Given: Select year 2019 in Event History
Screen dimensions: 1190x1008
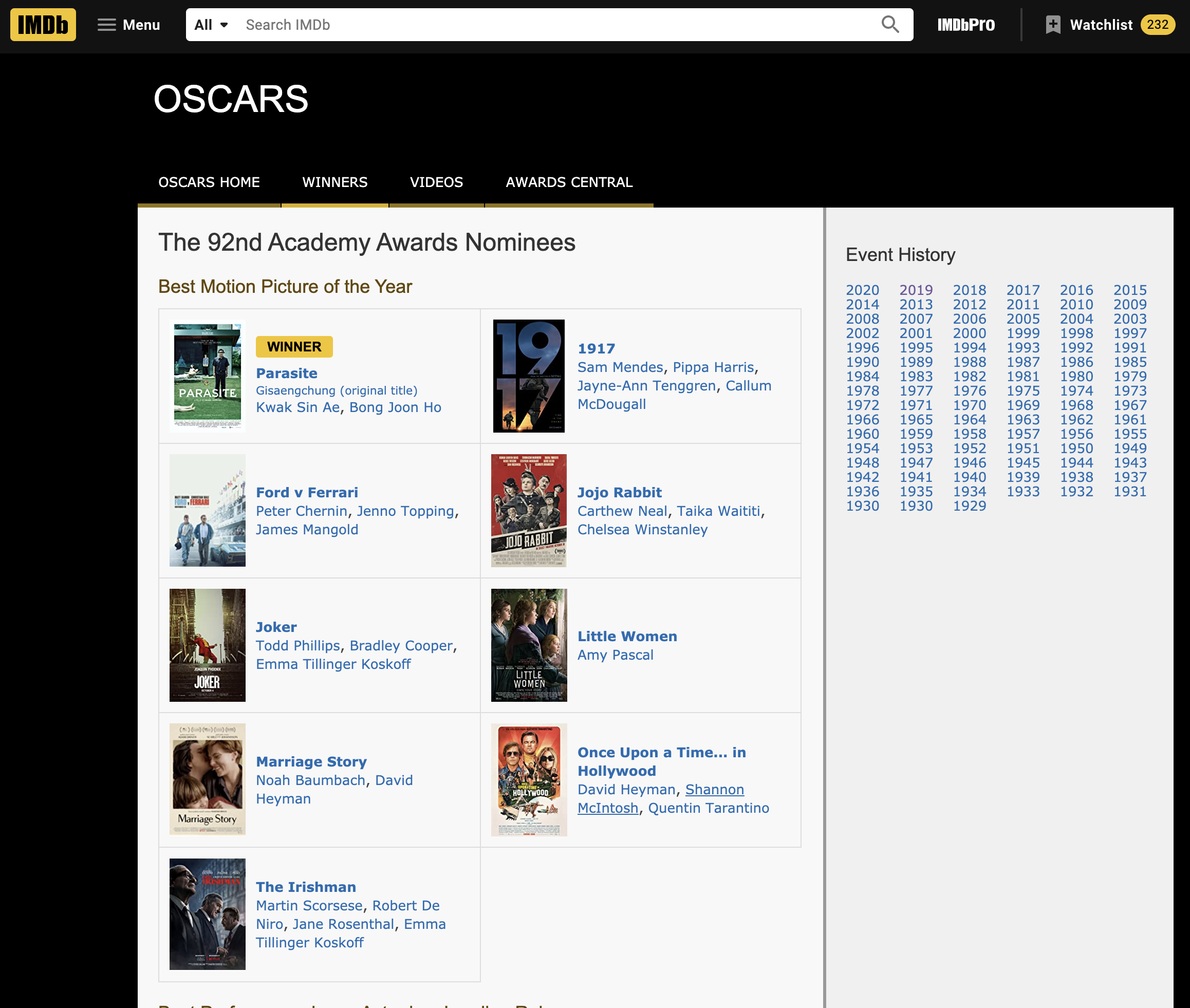Looking at the screenshot, I should click(916, 290).
